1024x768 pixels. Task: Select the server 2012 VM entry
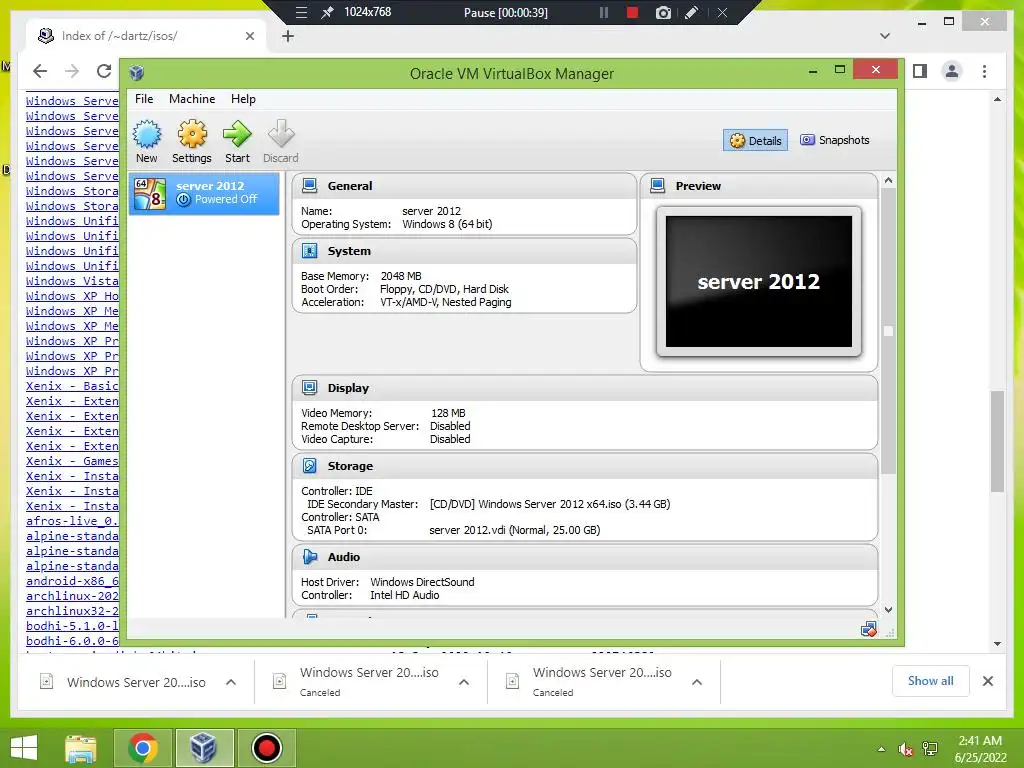(204, 193)
